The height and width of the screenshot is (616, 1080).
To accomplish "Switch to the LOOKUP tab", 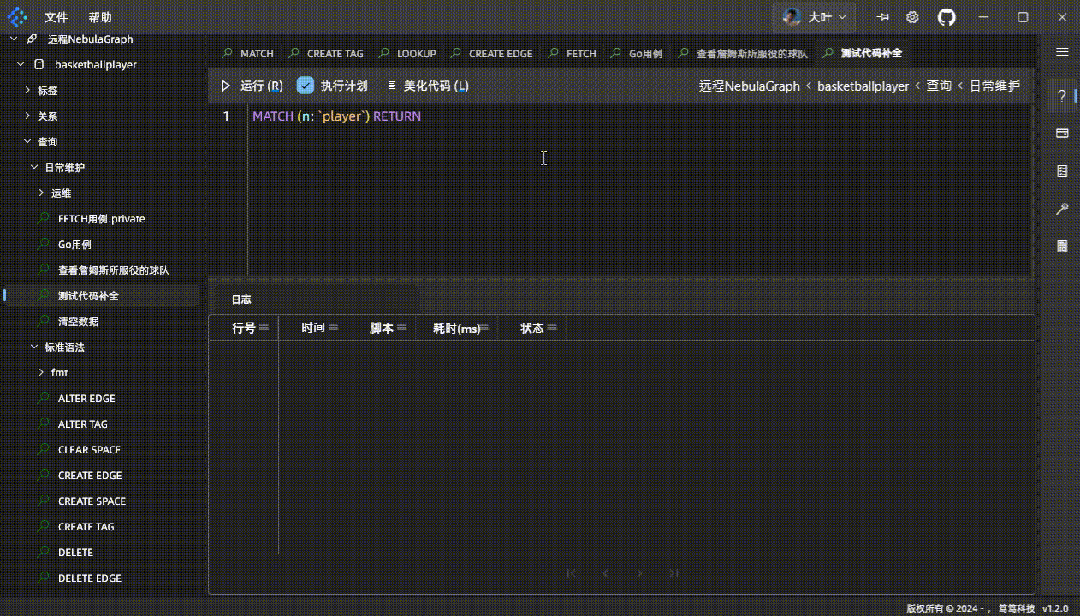I will pyautogui.click(x=416, y=53).
